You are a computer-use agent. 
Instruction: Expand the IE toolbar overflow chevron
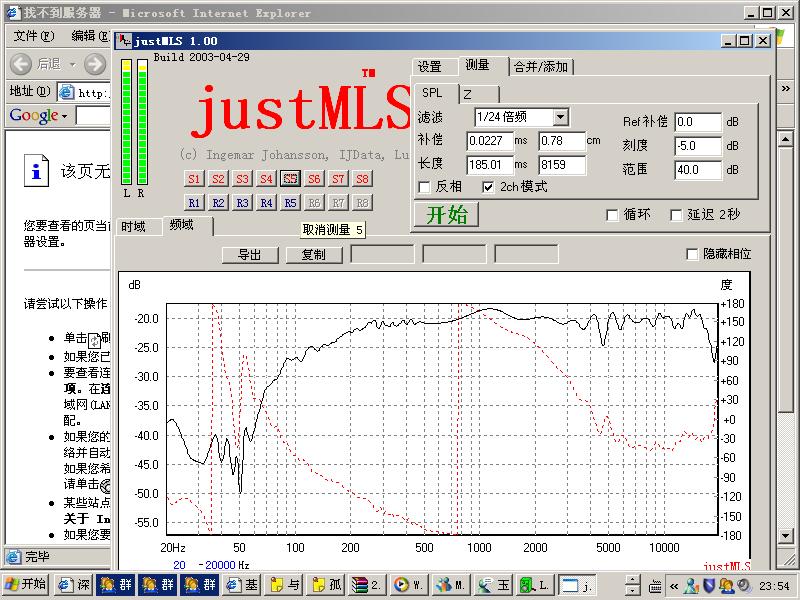pos(786,89)
